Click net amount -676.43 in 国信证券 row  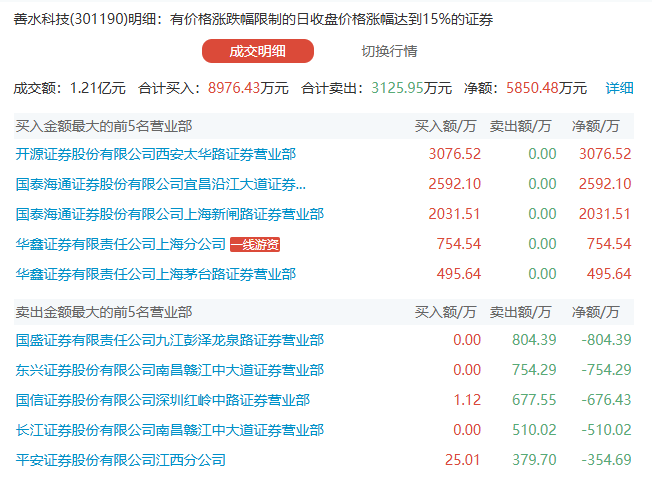[606, 400]
